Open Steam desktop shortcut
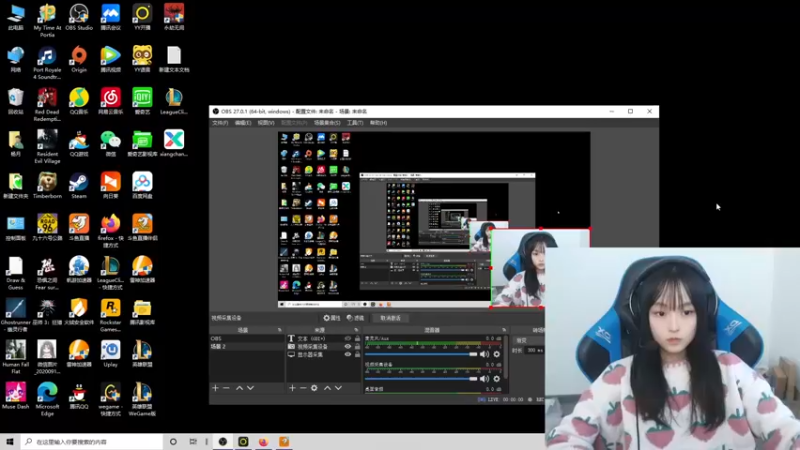 tap(79, 186)
